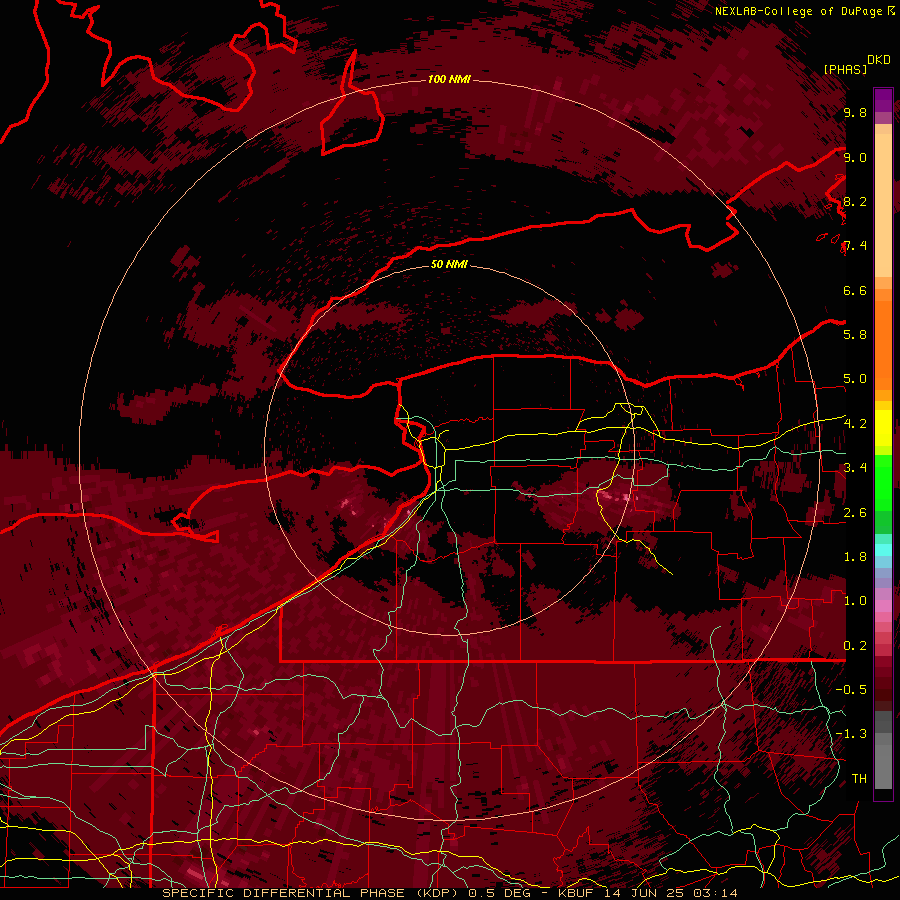Click the "TH" threshold label on the scale
900x900 pixels.
[x=859, y=779]
